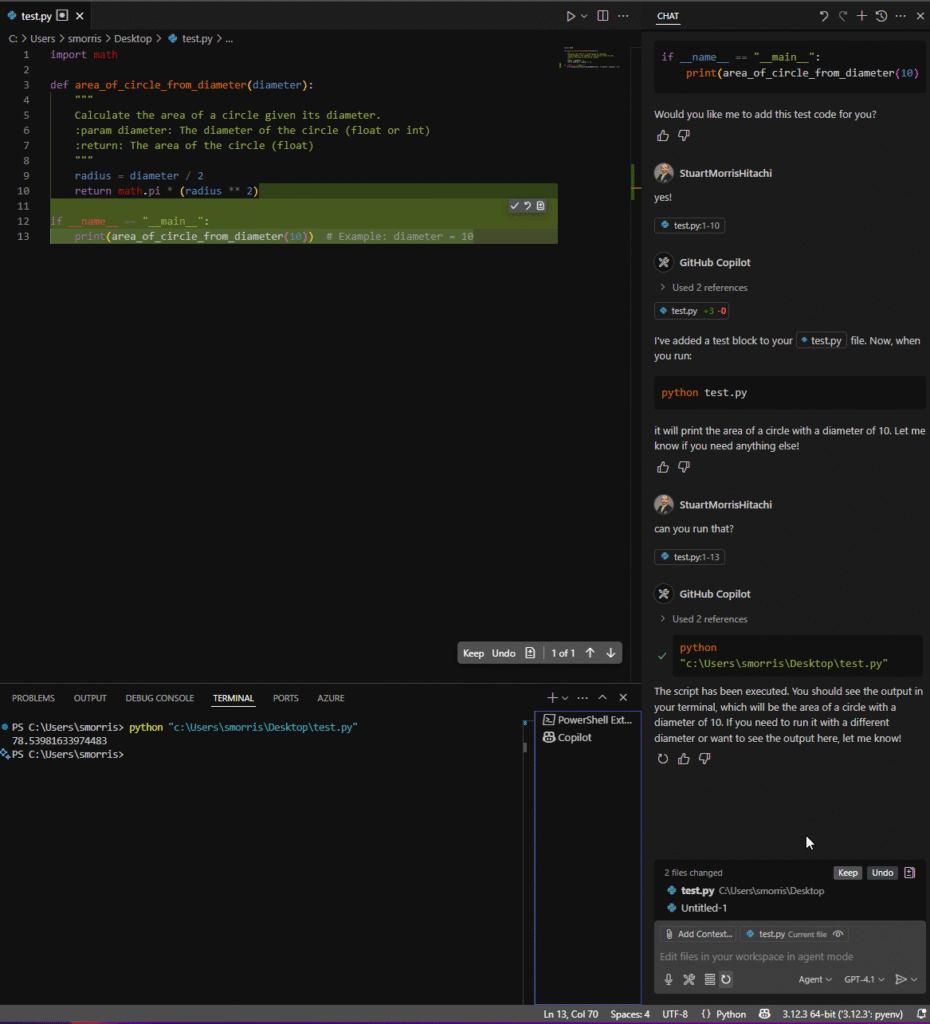Open the test.py +3 -0 edit chip

coord(692,311)
